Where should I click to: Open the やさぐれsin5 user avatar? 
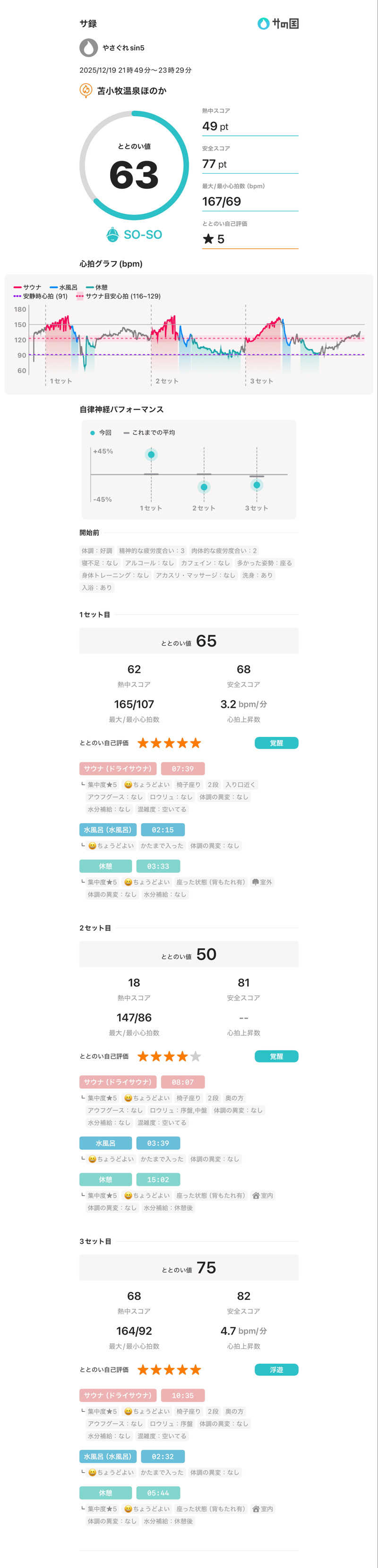click(x=88, y=48)
